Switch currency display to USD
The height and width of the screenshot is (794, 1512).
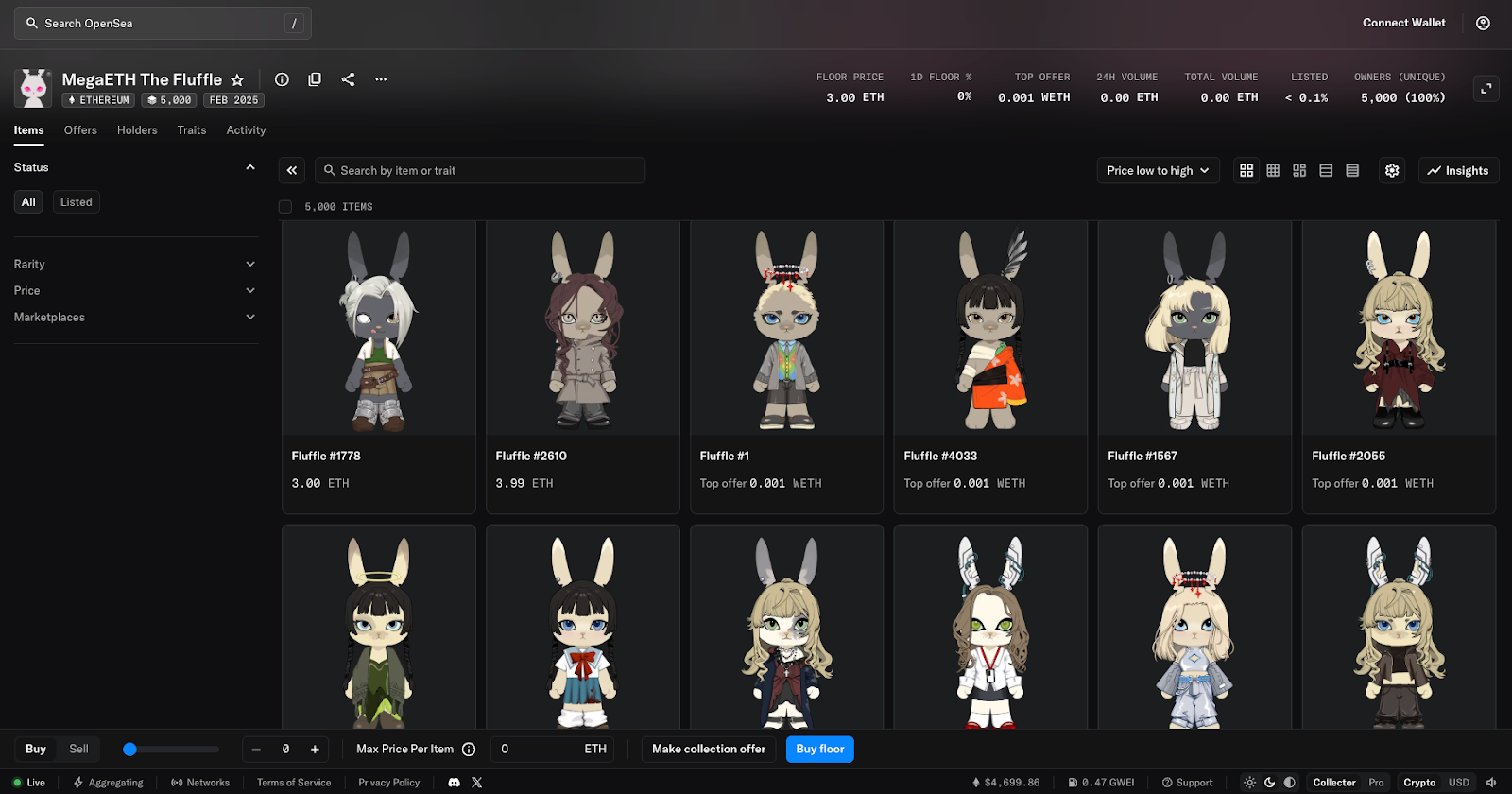(x=1459, y=783)
